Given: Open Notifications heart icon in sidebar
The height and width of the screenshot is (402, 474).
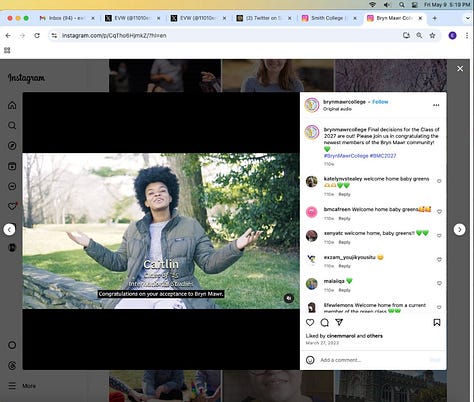Looking at the screenshot, I should [x=12, y=206].
